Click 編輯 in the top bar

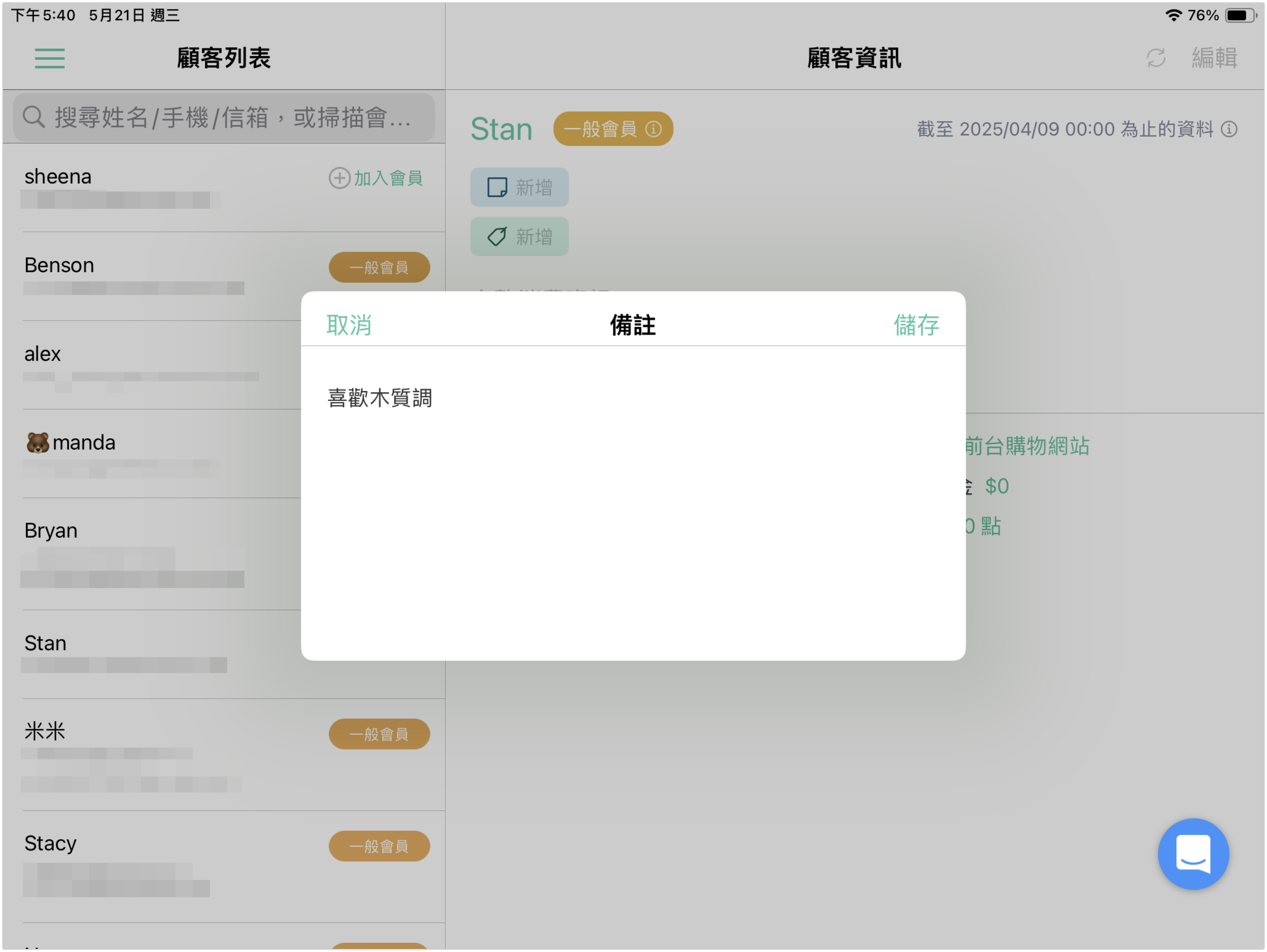coord(1214,58)
